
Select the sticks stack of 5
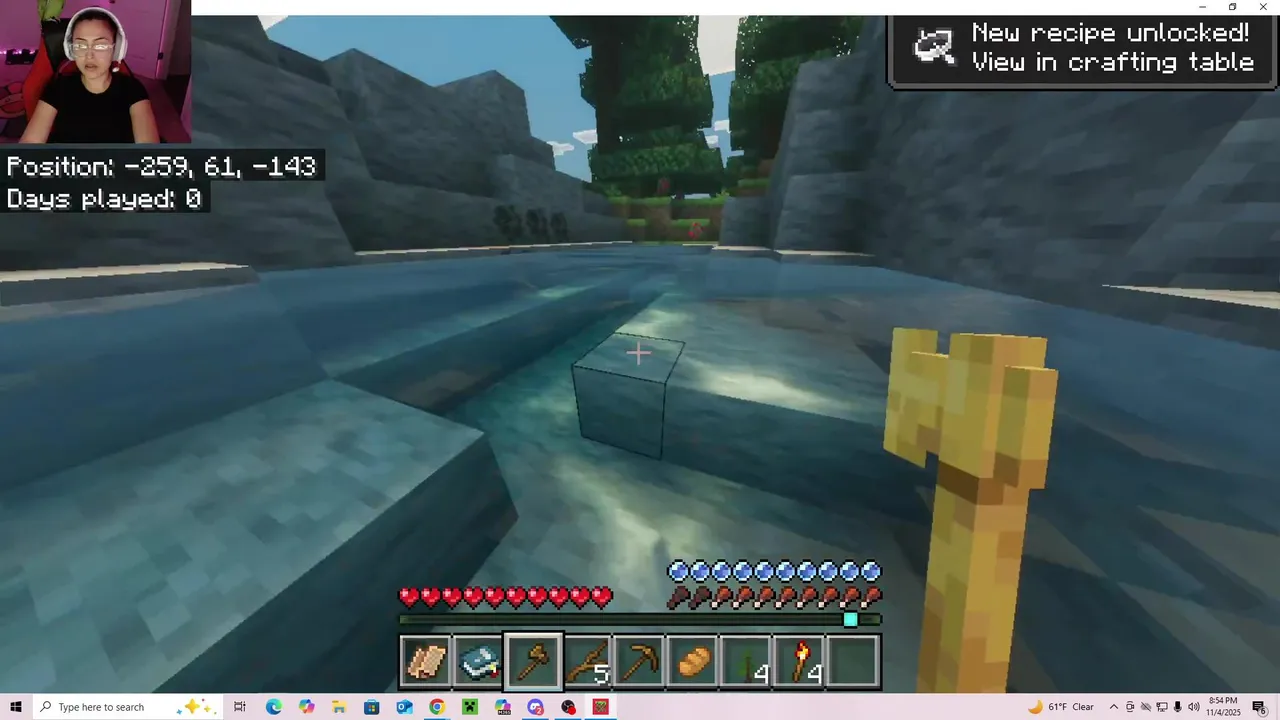(587, 661)
